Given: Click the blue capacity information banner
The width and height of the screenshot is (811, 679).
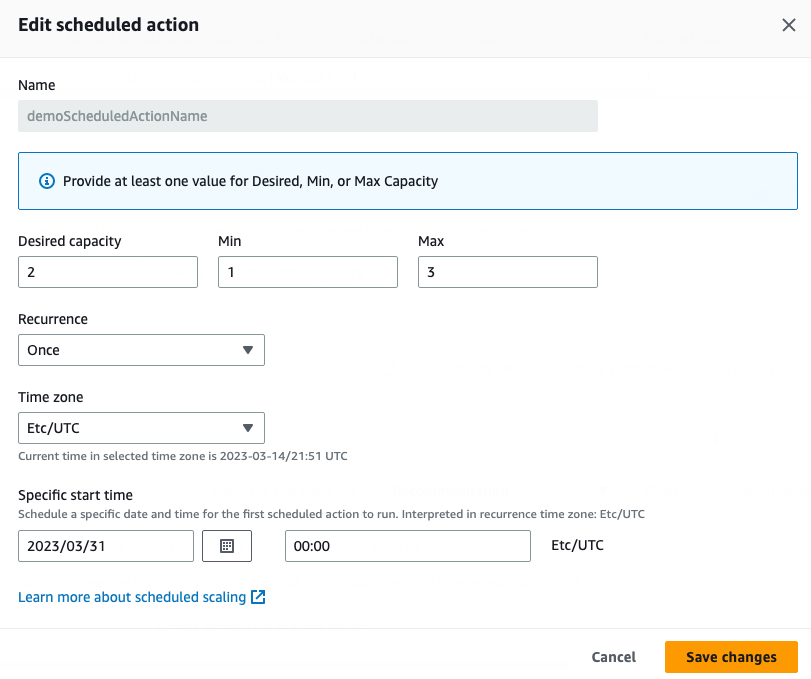Looking at the screenshot, I should tap(406, 182).
